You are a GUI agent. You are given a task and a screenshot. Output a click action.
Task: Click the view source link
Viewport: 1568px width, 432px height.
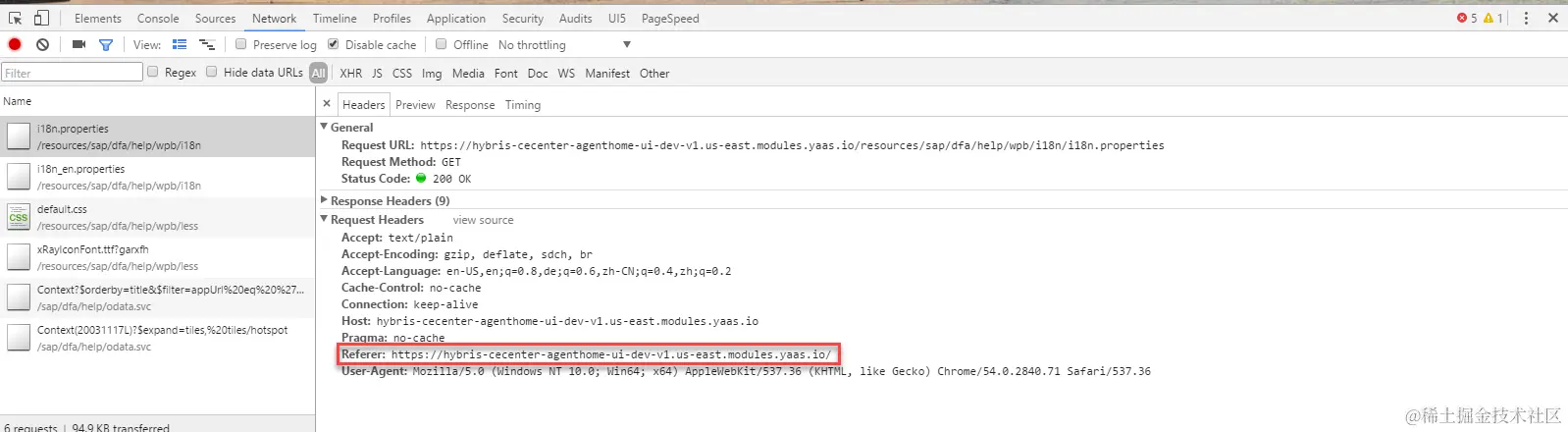pos(483,220)
